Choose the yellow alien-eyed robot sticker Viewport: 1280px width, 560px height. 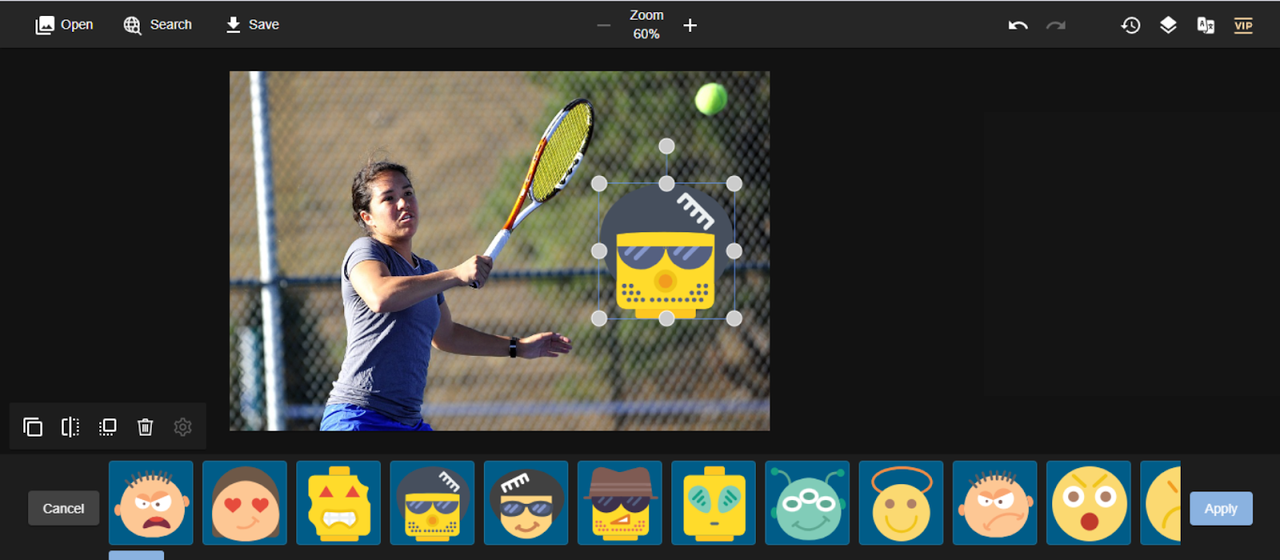click(x=714, y=503)
